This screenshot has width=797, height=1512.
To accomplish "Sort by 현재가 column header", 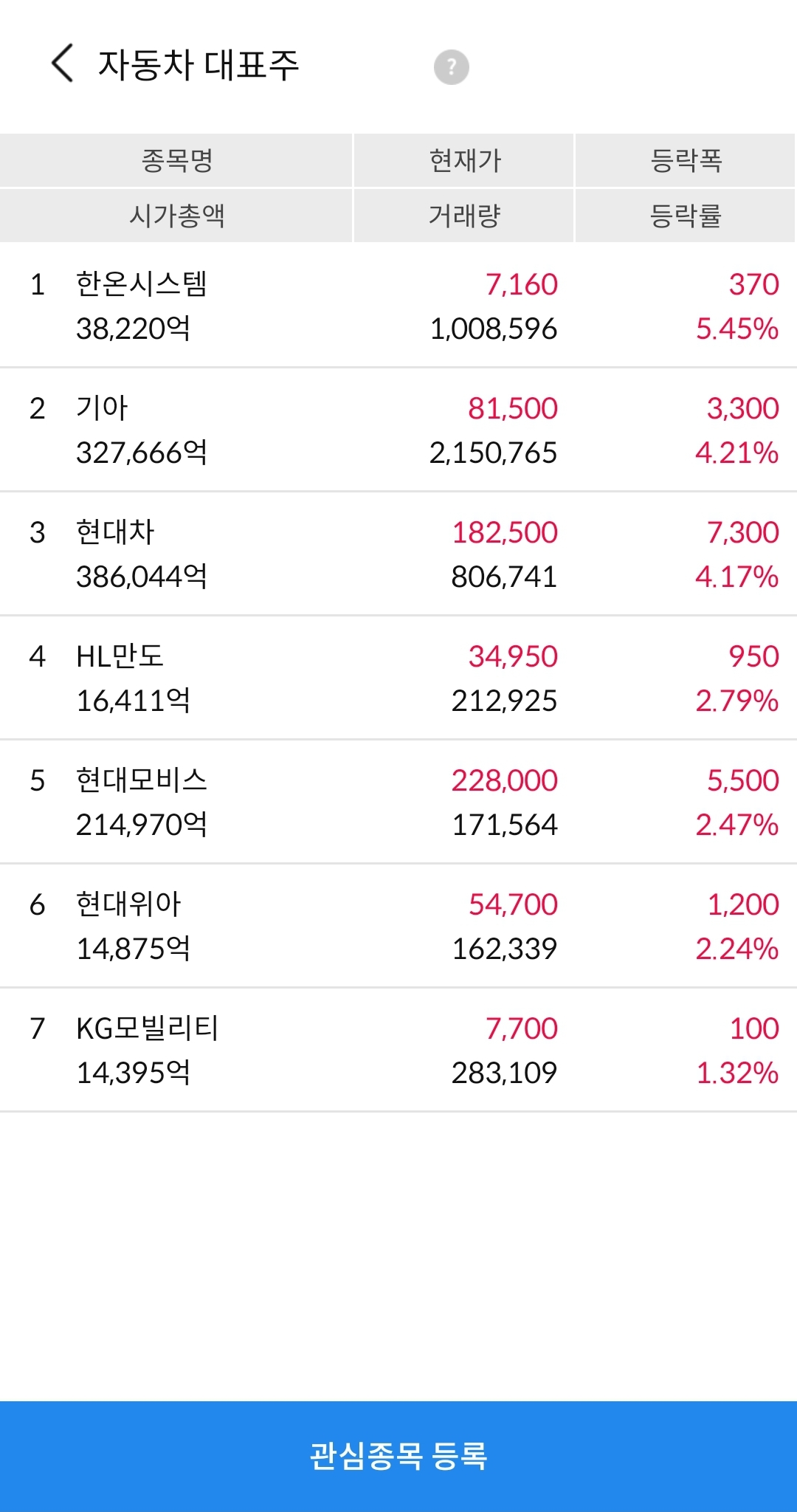I will click(x=464, y=160).
